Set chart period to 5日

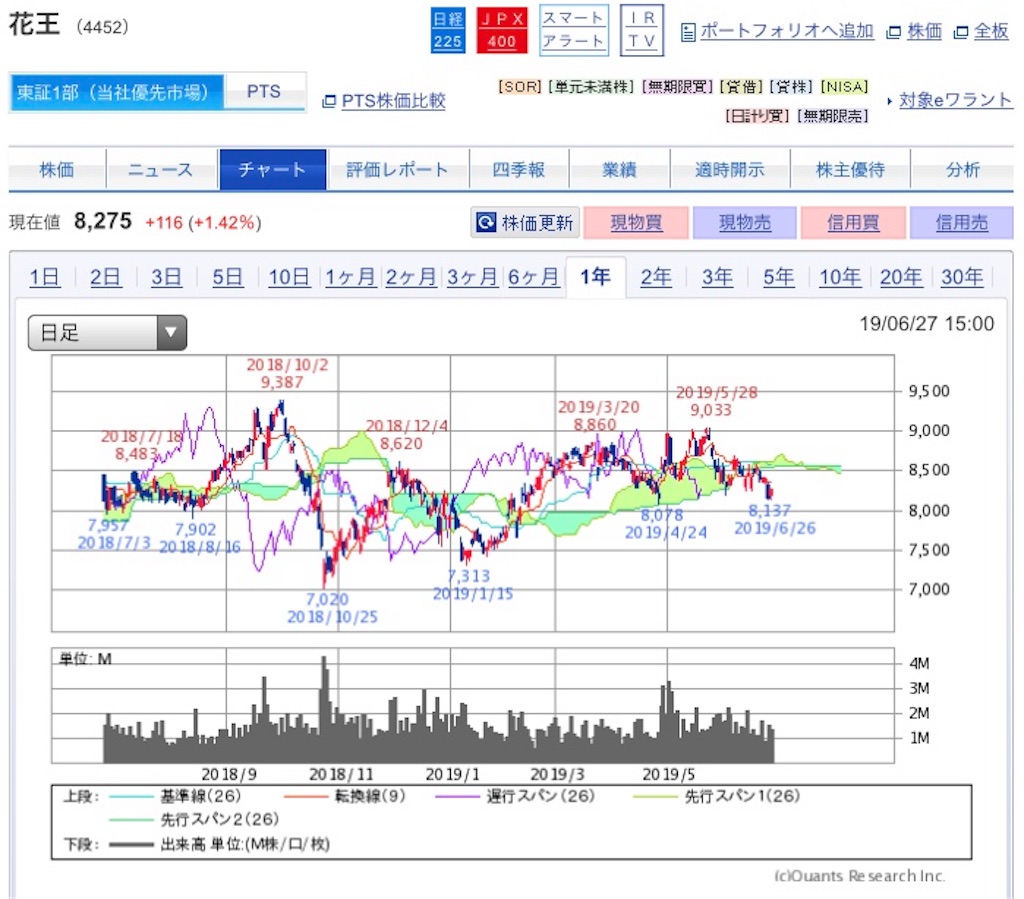click(227, 277)
